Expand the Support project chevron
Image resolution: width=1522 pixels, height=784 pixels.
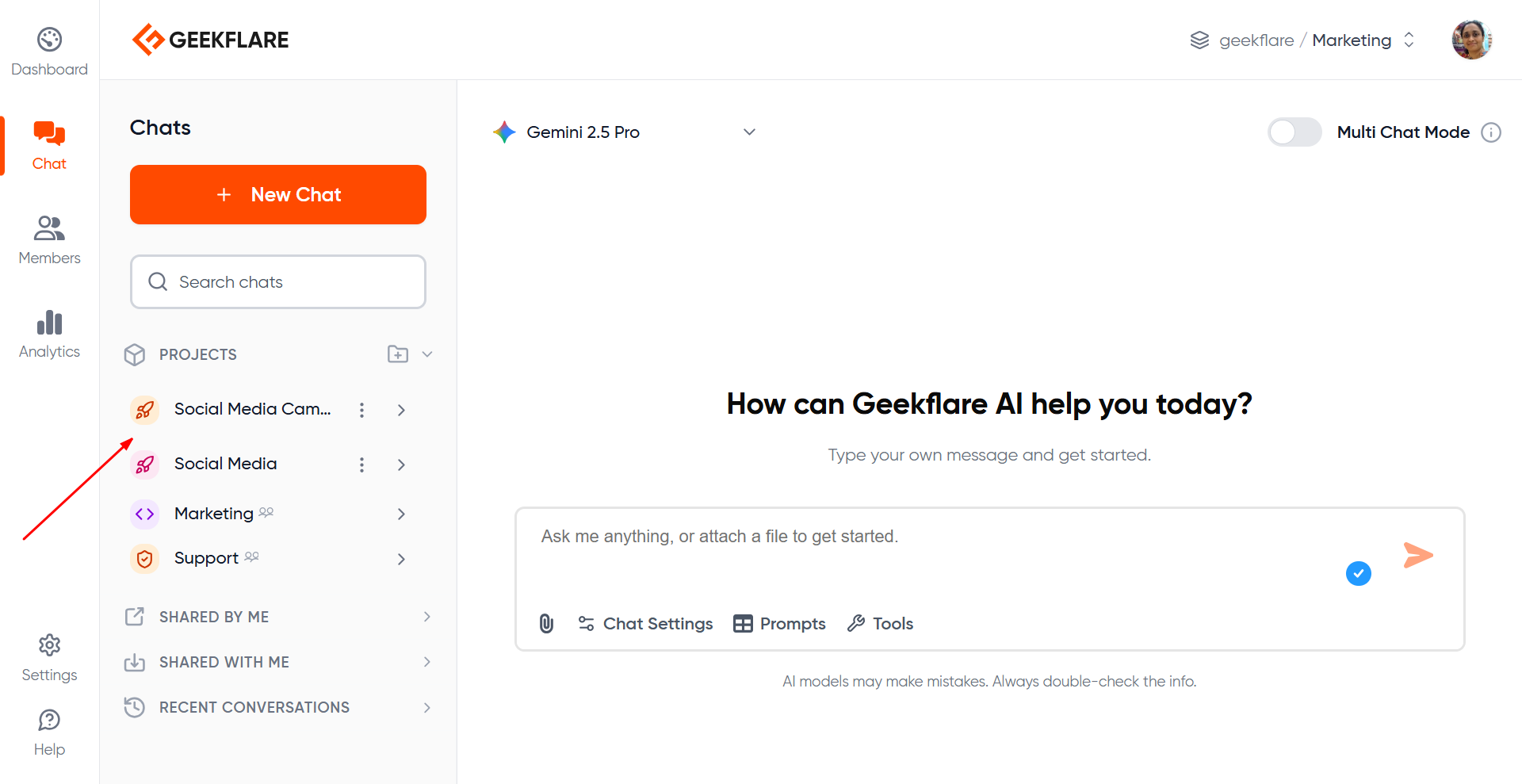click(x=401, y=559)
